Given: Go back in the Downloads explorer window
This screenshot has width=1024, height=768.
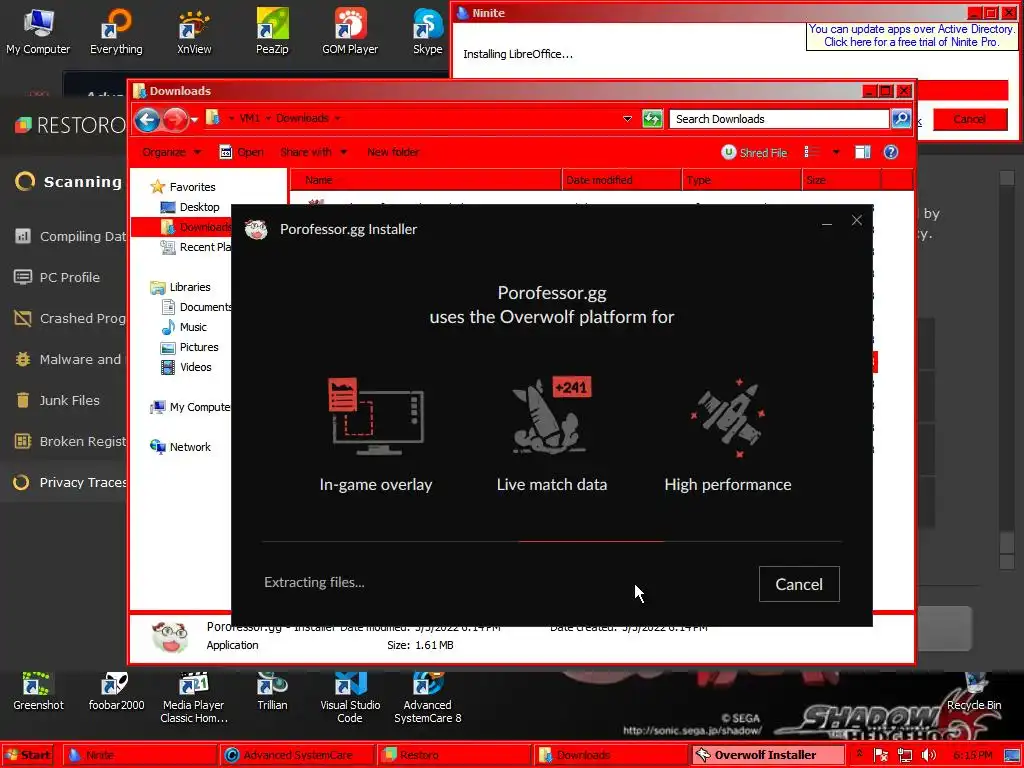Looking at the screenshot, I should point(148,120).
